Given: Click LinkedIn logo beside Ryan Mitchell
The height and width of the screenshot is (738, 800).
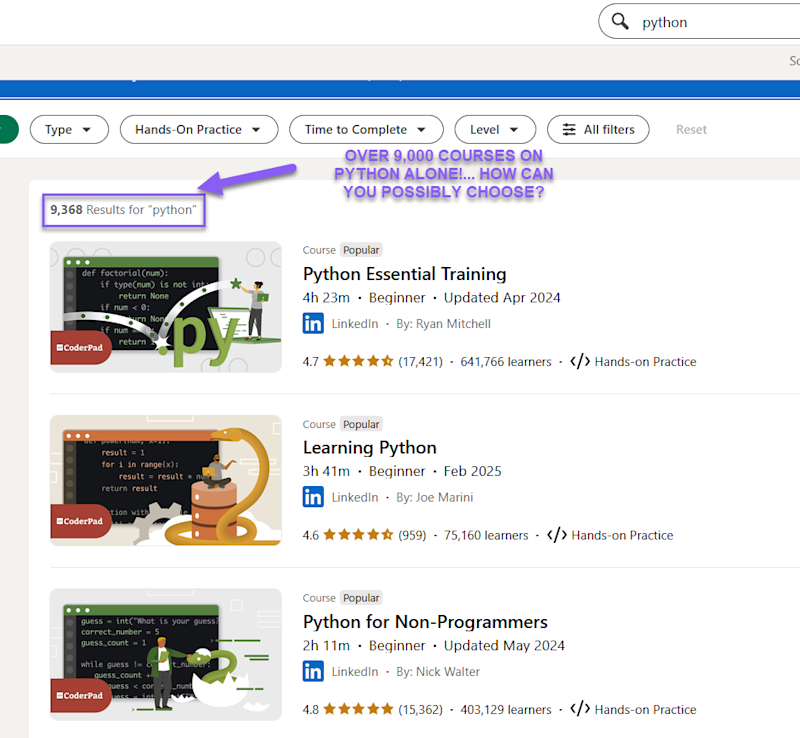Looking at the screenshot, I should (x=313, y=324).
